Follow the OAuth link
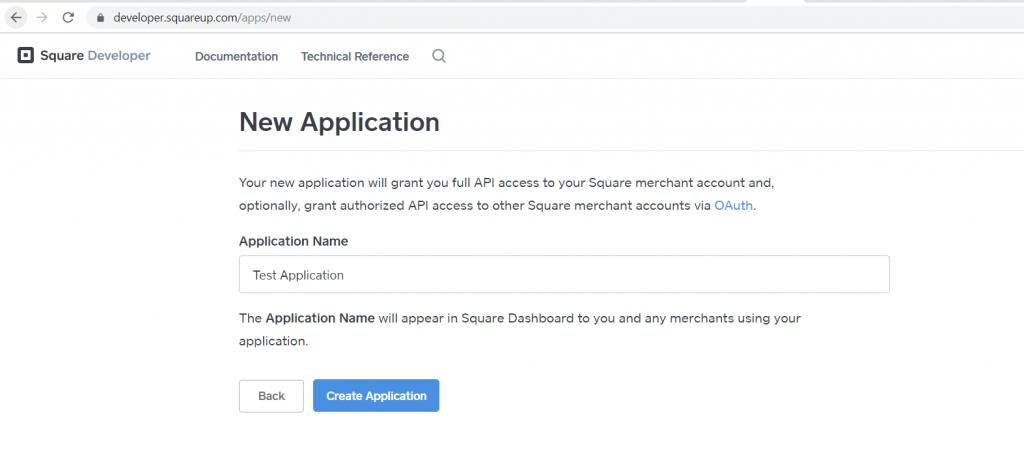Image resolution: width=1024 pixels, height=475 pixels. [x=733, y=205]
